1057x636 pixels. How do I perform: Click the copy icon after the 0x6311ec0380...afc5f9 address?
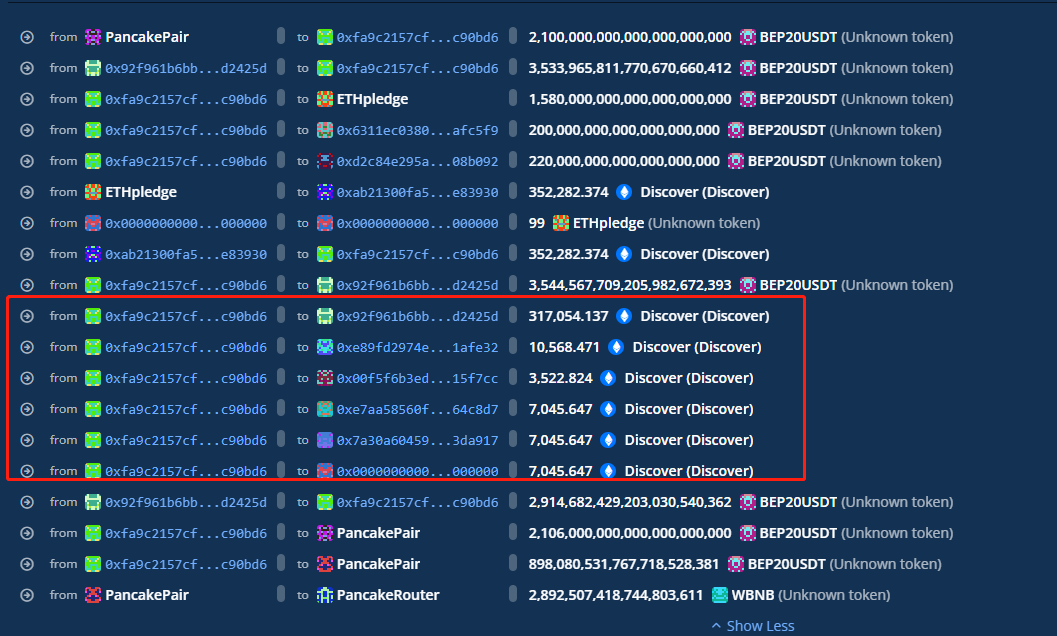513,130
